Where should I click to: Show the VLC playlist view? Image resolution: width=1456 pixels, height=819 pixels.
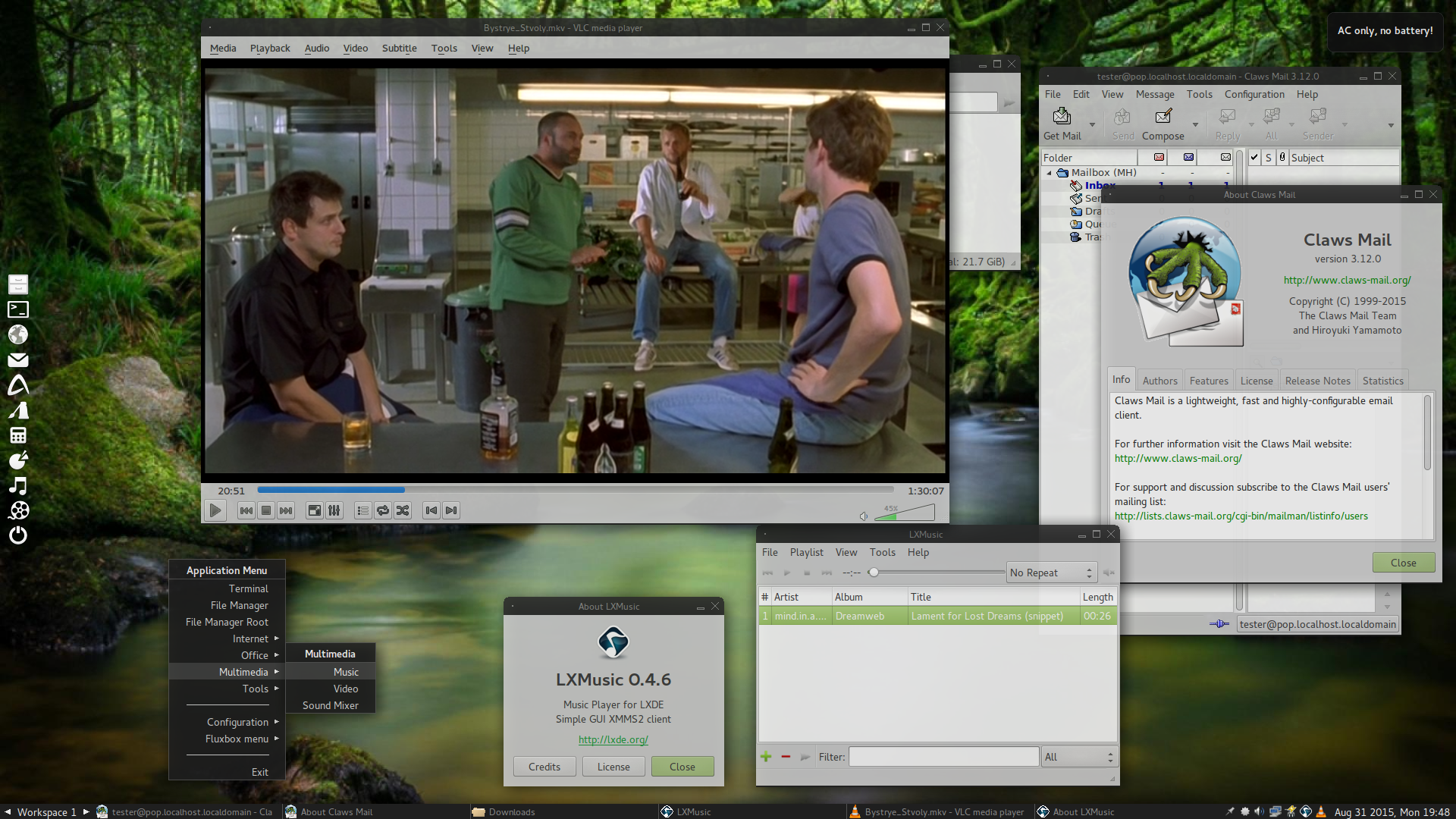363,510
